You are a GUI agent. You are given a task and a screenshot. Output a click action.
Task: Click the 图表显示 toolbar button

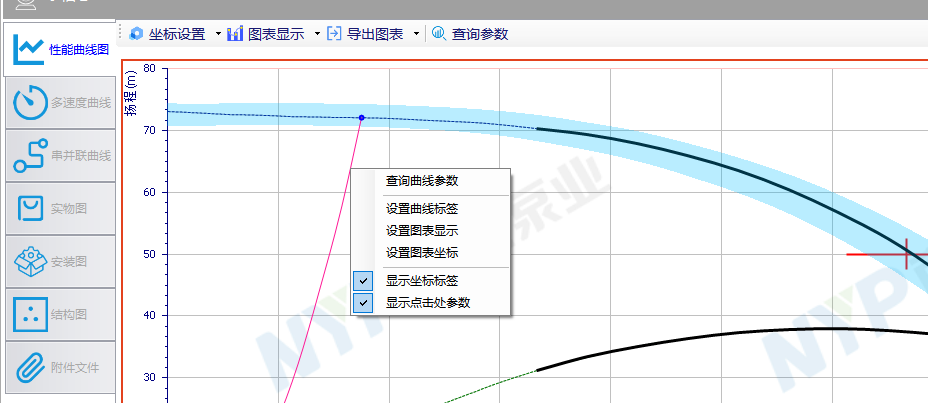point(266,34)
